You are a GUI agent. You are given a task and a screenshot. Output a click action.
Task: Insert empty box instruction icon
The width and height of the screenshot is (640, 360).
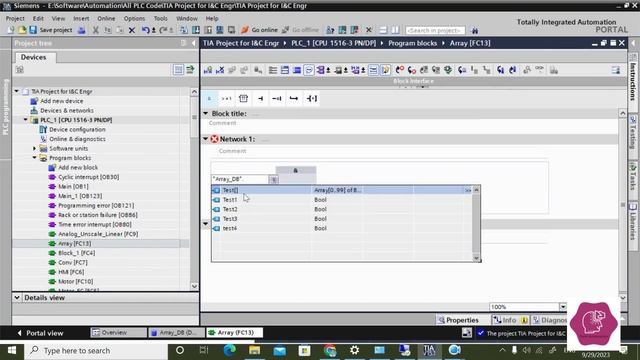[243, 98]
